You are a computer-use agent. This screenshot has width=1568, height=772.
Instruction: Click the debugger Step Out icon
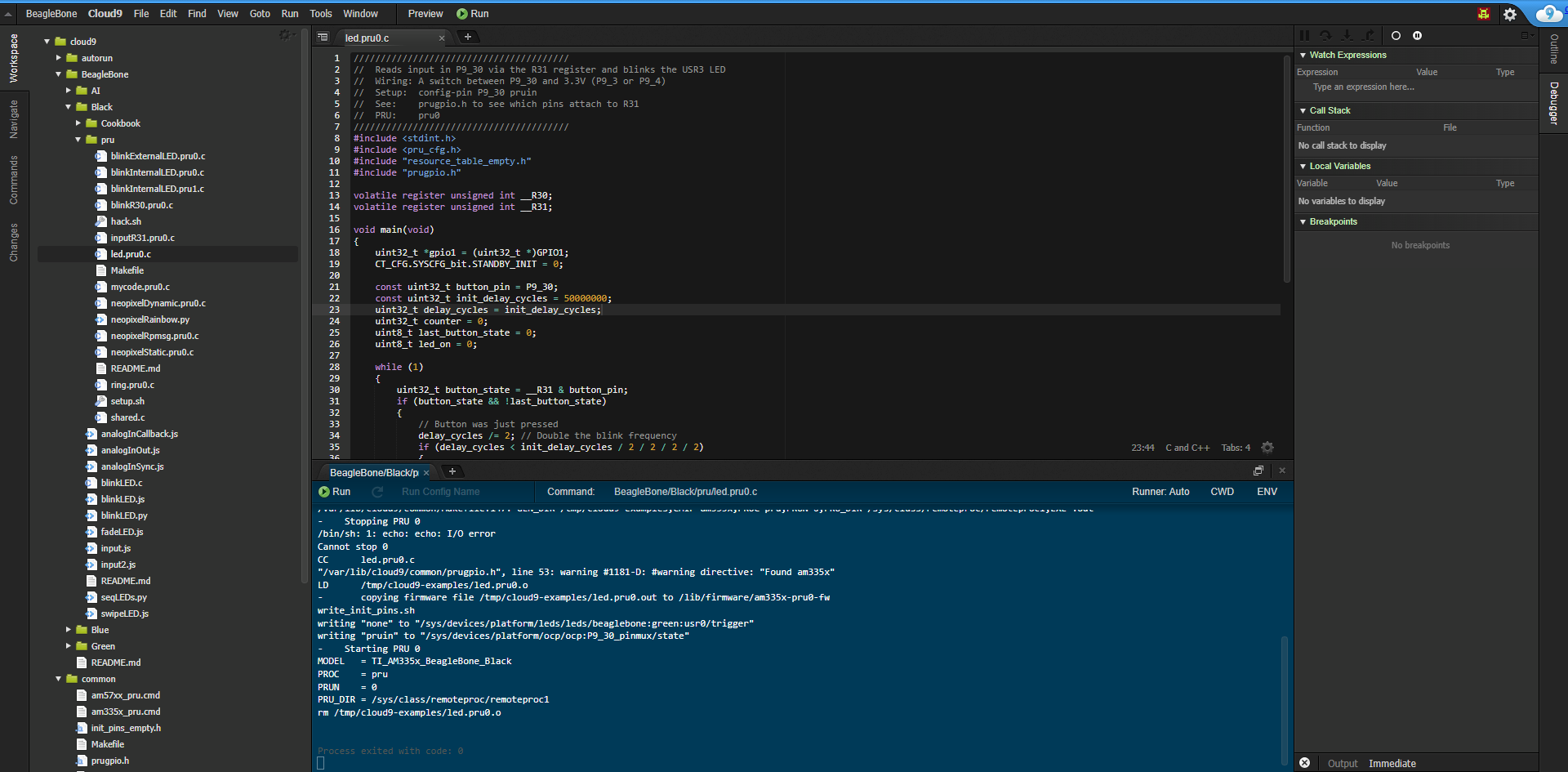(1369, 35)
